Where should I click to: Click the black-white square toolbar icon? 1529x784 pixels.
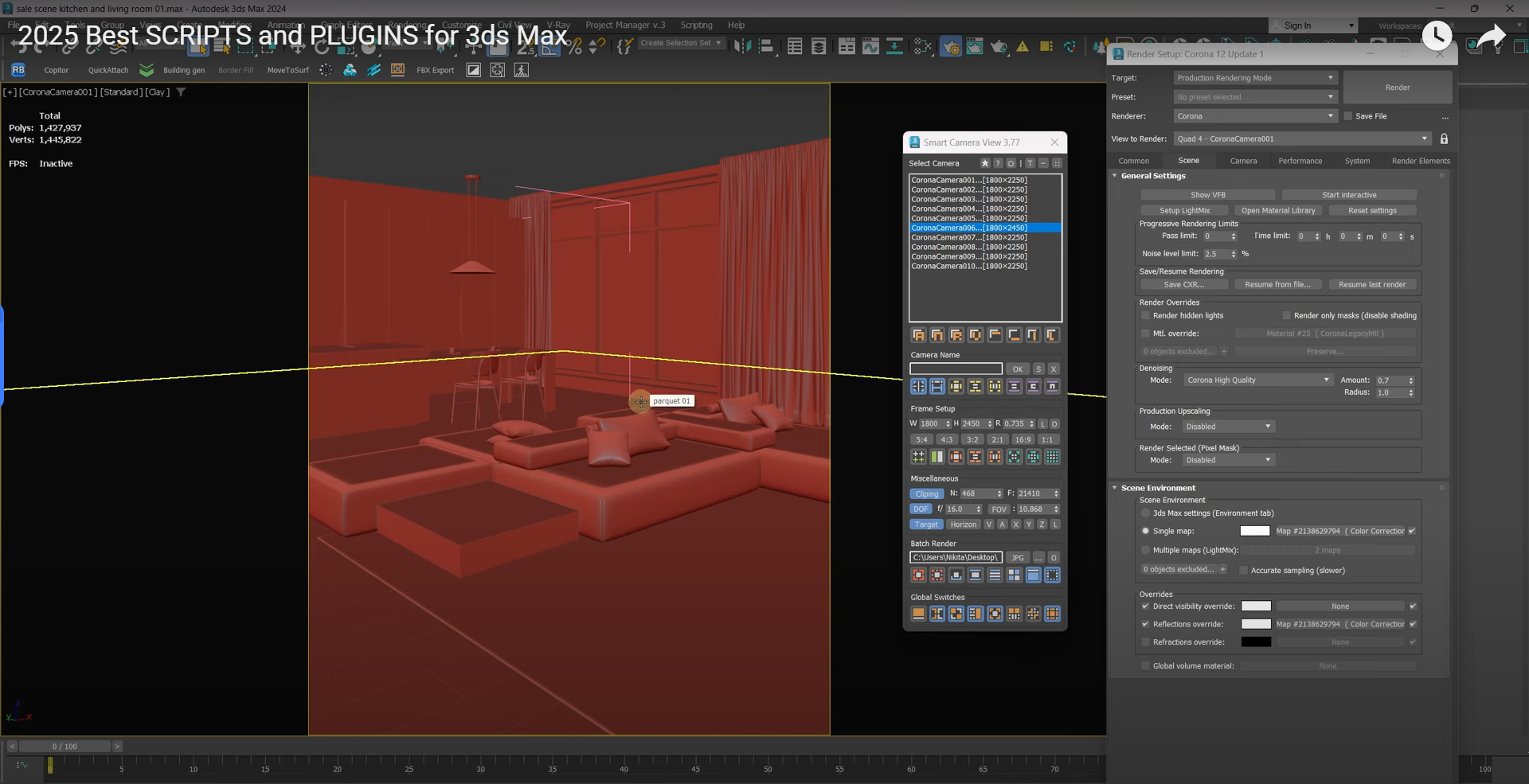pos(474,70)
